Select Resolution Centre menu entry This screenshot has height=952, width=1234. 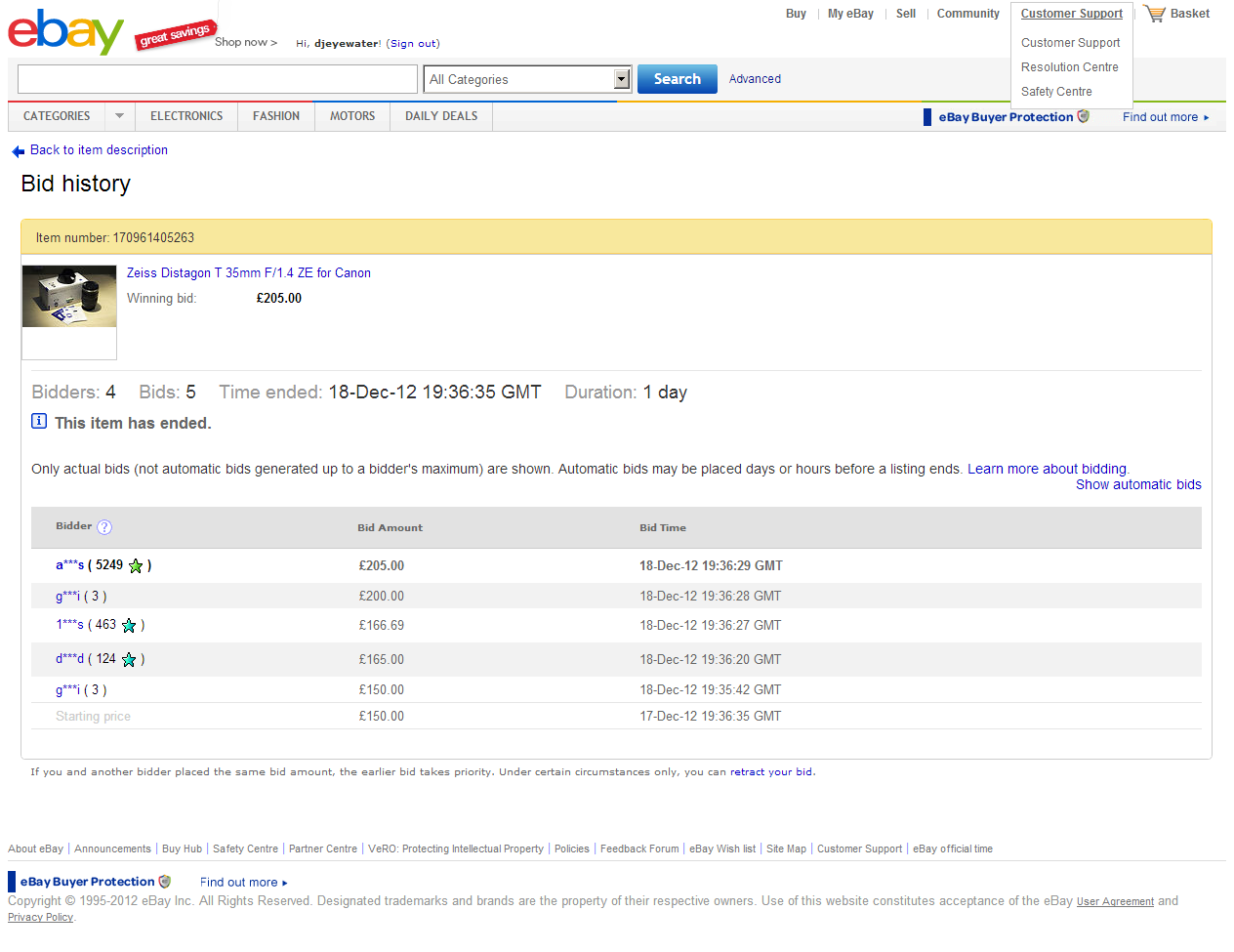point(1070,67)
